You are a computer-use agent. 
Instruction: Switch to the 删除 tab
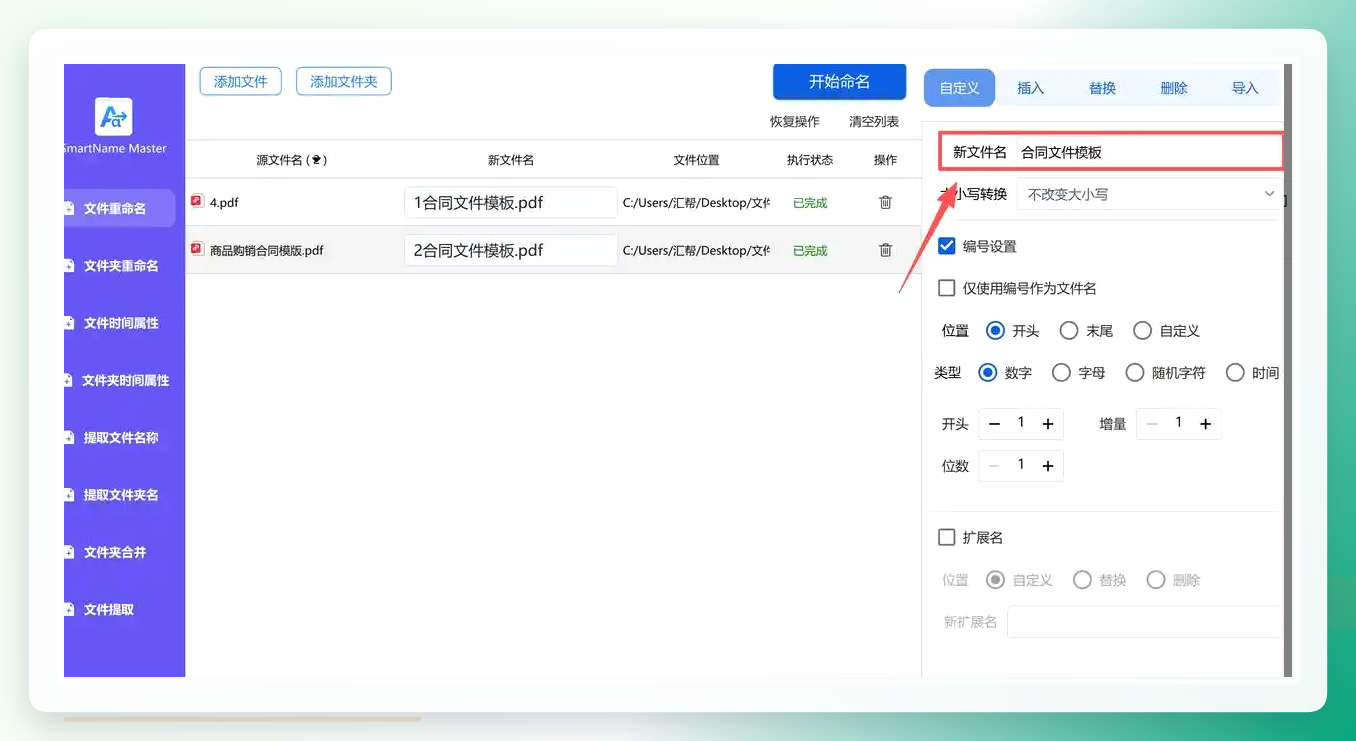[x=1174, y=88]
